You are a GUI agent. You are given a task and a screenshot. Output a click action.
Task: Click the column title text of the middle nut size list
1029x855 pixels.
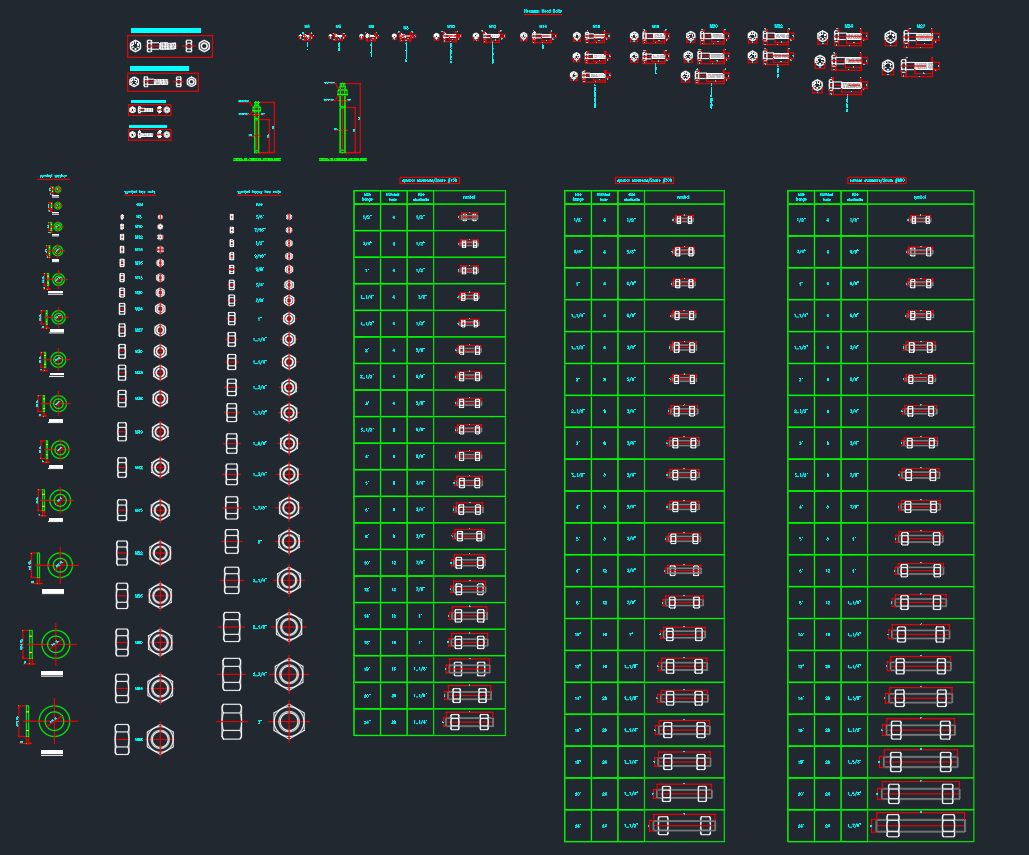[x=138, y=189]
